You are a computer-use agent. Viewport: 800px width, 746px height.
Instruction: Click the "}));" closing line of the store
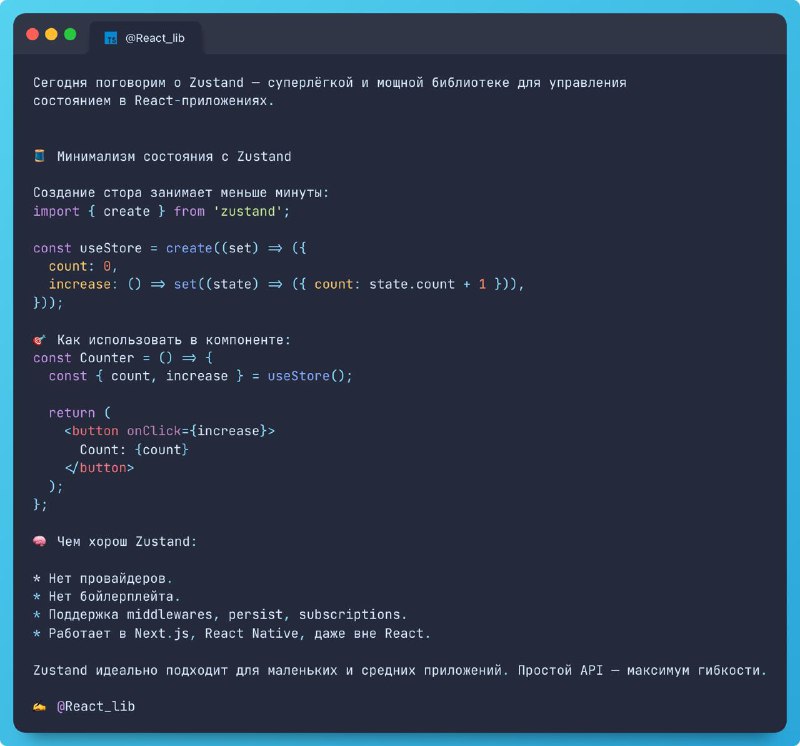tap(48, 303)
